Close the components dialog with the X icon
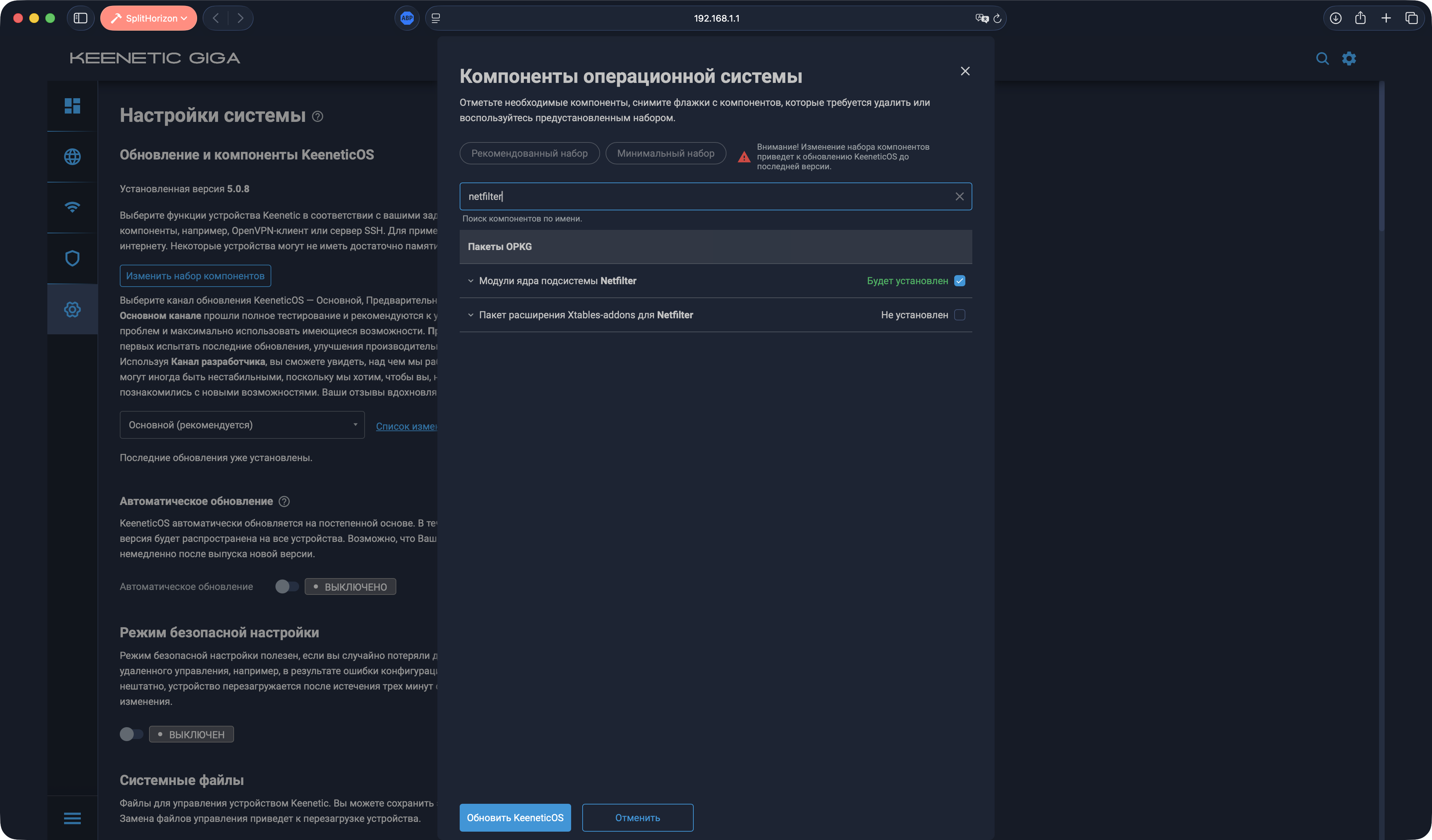 click(965, 71)
